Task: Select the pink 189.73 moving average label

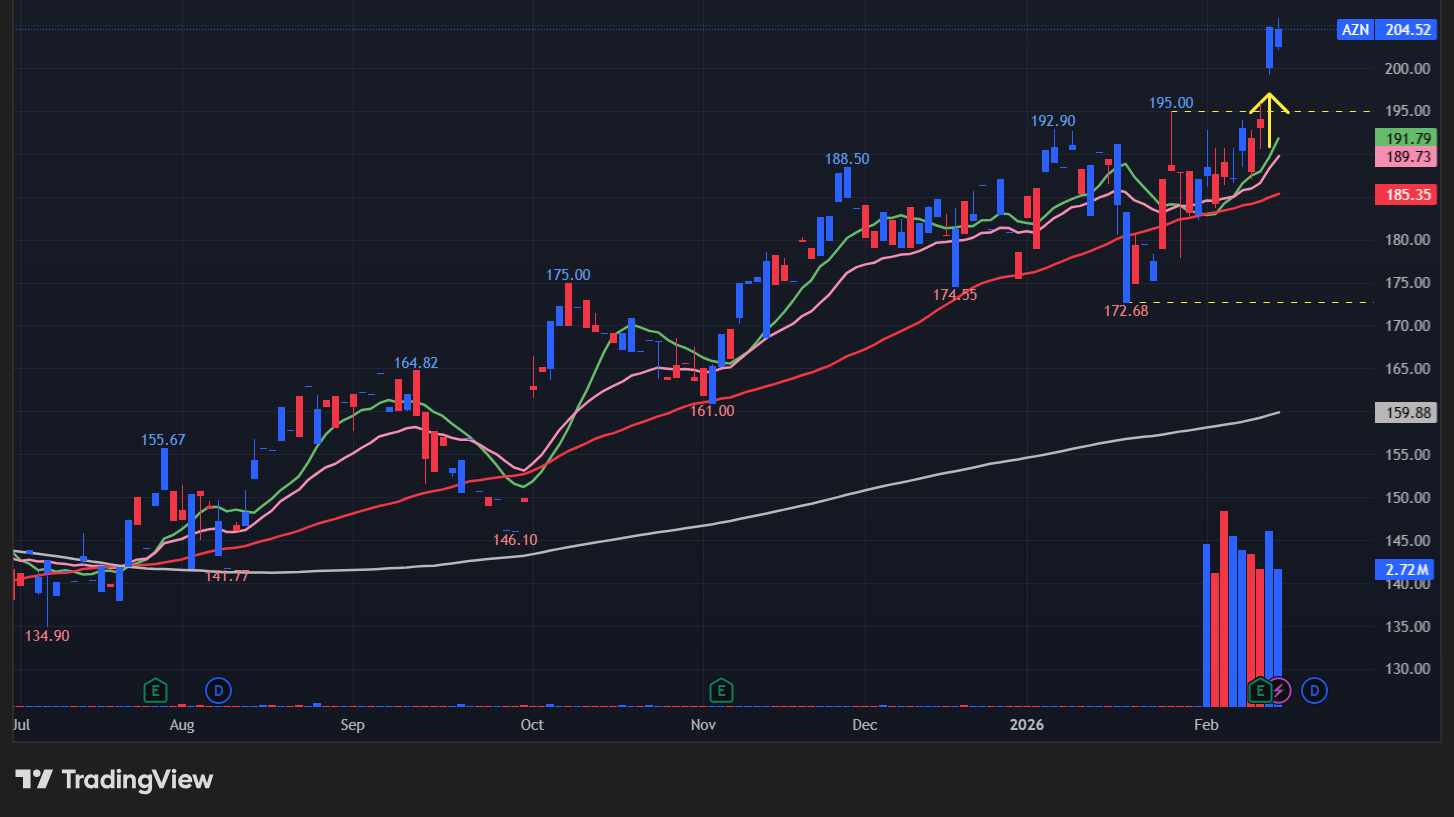Action: (x=1405, y=157)
